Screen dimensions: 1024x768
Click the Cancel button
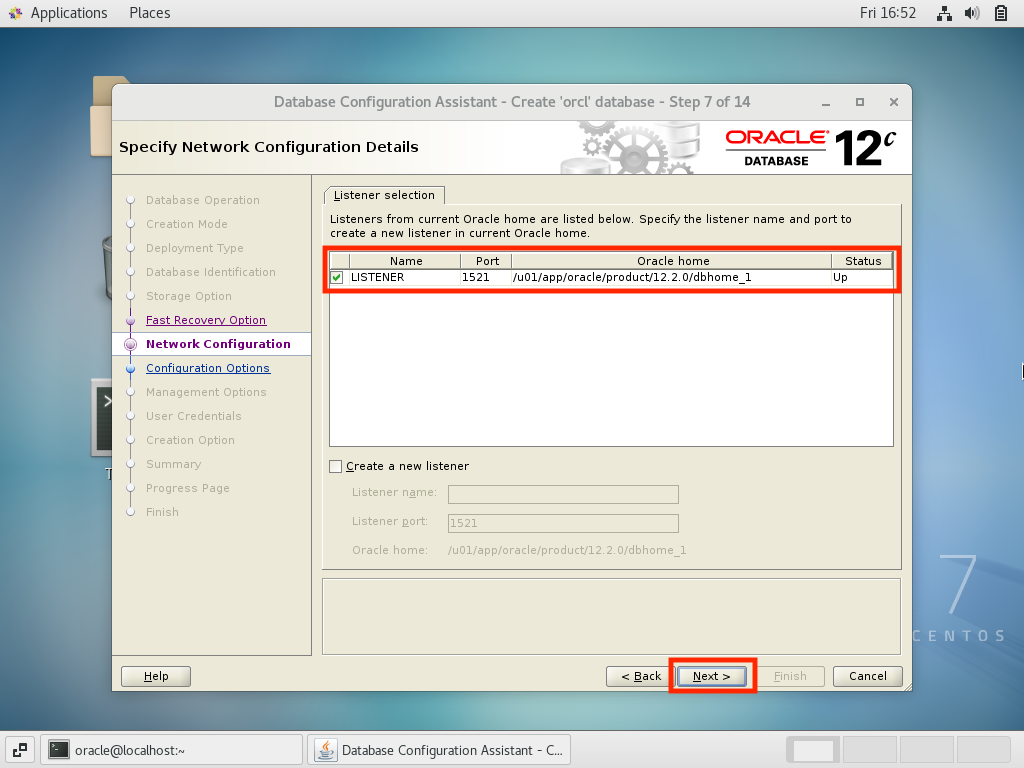pos(867,677)
